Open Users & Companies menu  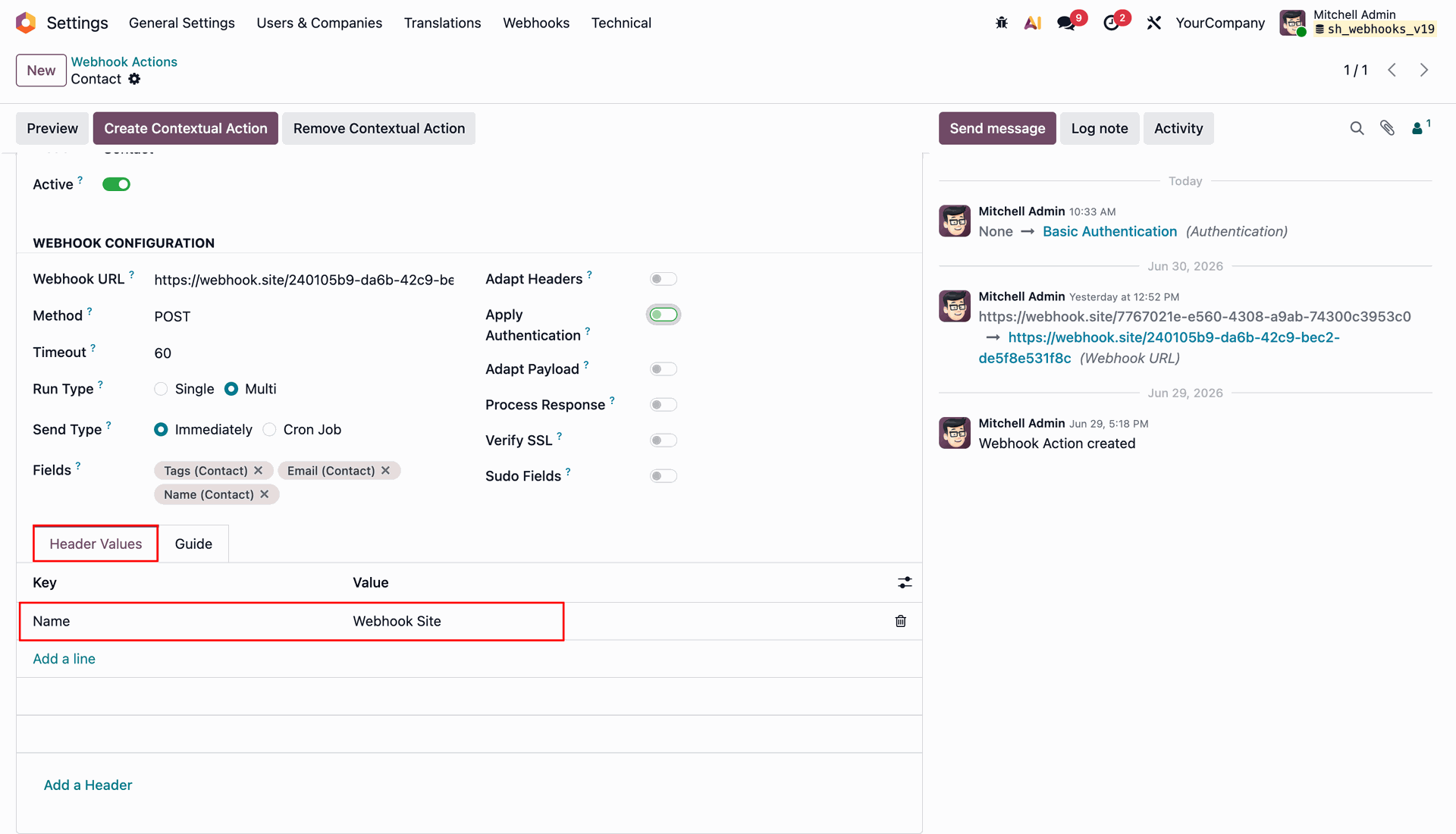click(319, 23)
